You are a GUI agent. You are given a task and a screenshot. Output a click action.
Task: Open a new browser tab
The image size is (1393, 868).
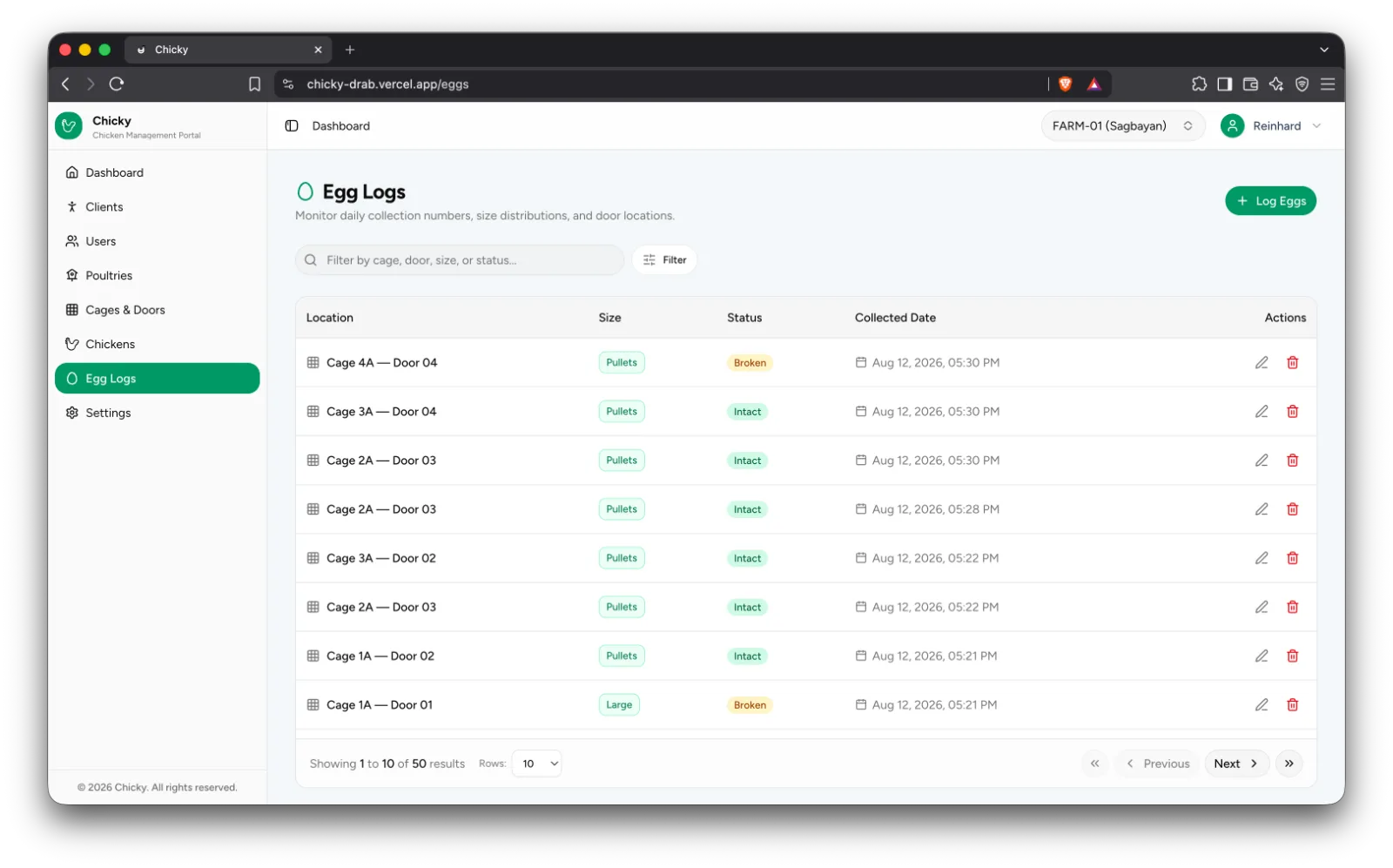click(x=350, y=50)
